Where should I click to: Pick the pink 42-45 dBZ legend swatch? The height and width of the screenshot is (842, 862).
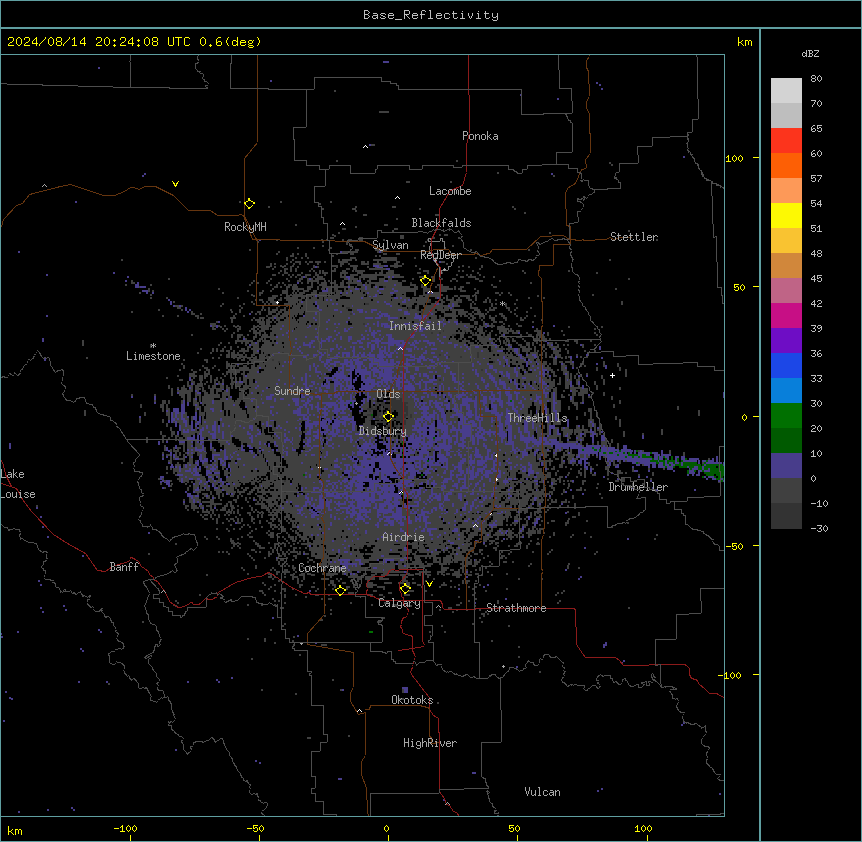coord(786,291)
